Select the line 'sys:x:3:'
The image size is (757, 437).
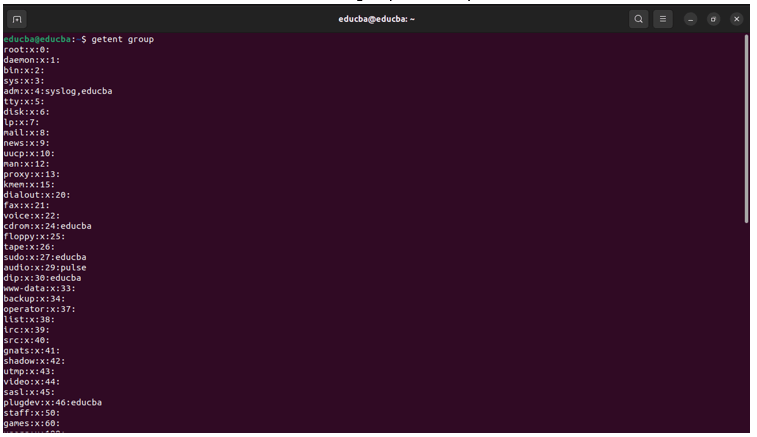coord(24,81)
